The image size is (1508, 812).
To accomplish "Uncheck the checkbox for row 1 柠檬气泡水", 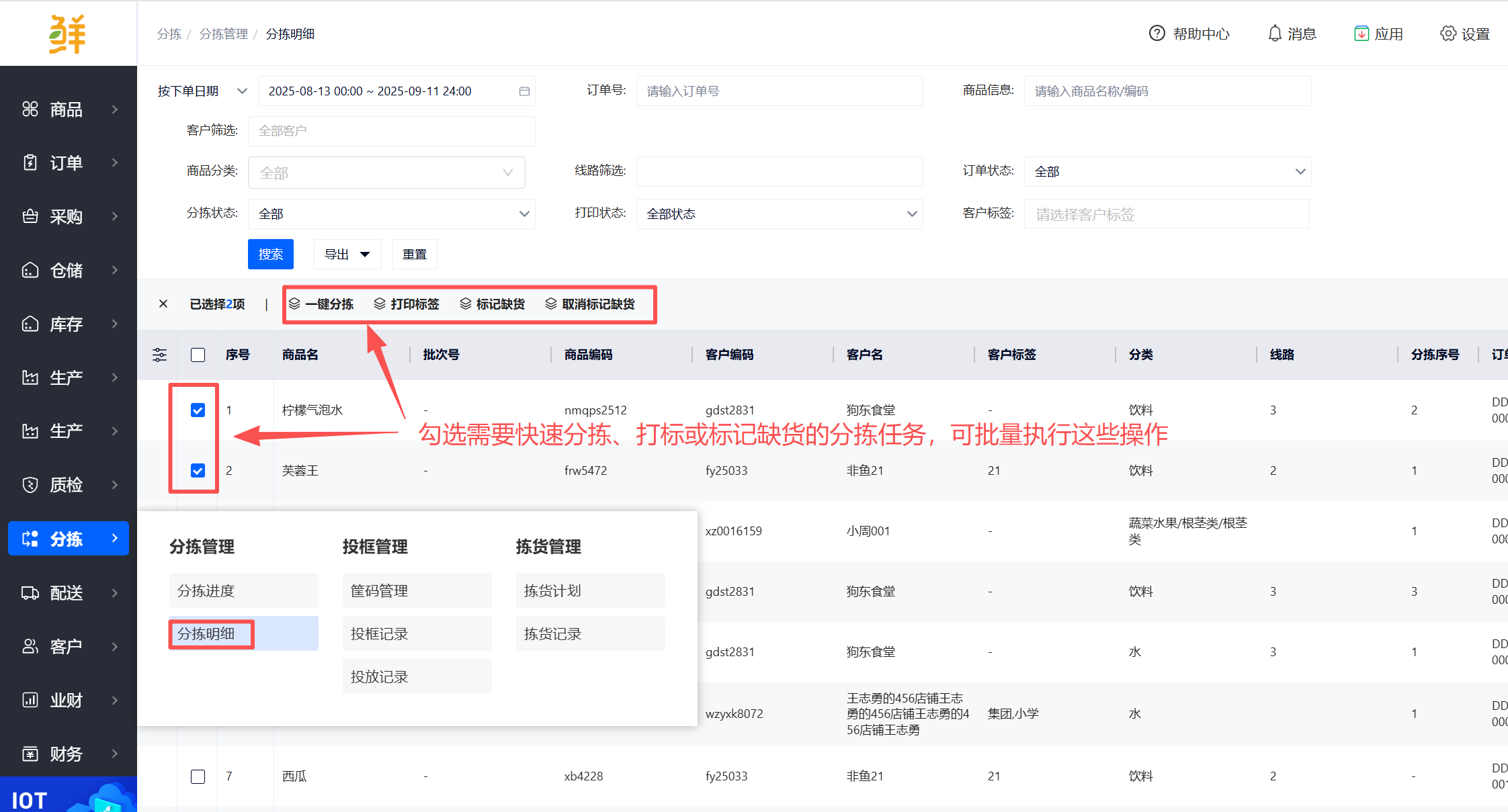I will coord(198,410).
